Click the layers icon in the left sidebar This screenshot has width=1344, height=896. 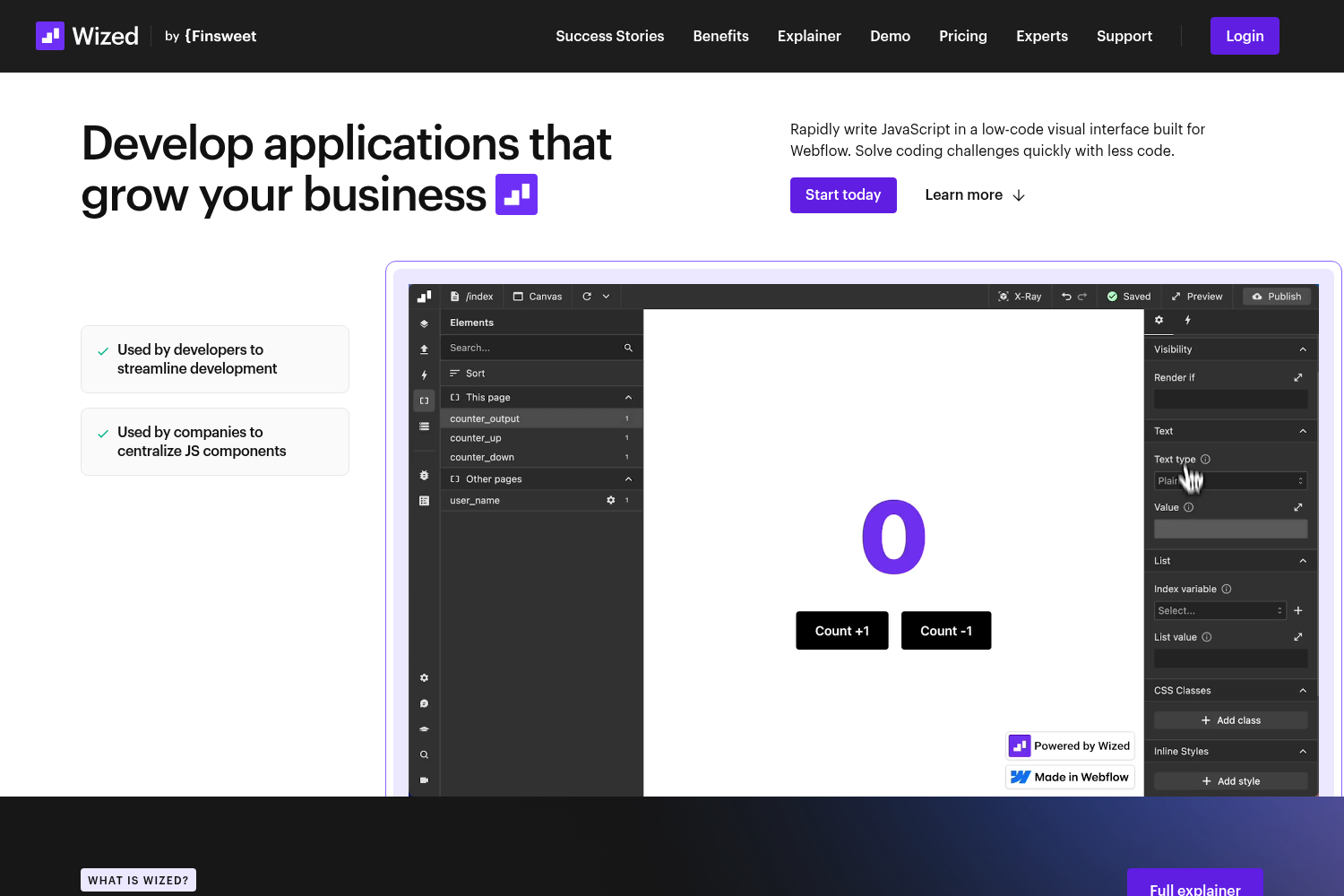pos(424,323)
